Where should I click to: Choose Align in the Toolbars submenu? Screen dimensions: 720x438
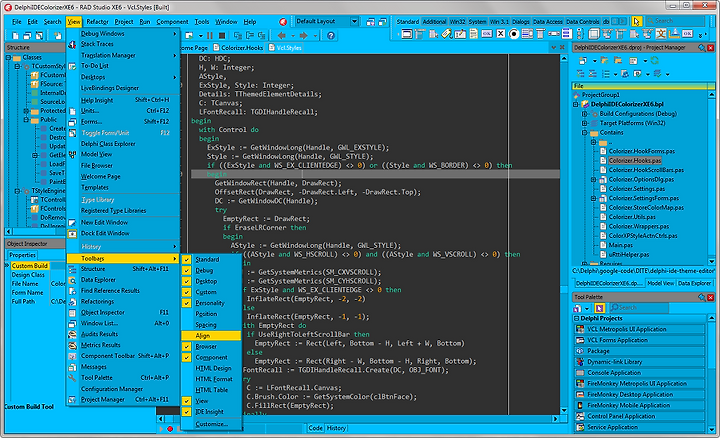[211, 336]
